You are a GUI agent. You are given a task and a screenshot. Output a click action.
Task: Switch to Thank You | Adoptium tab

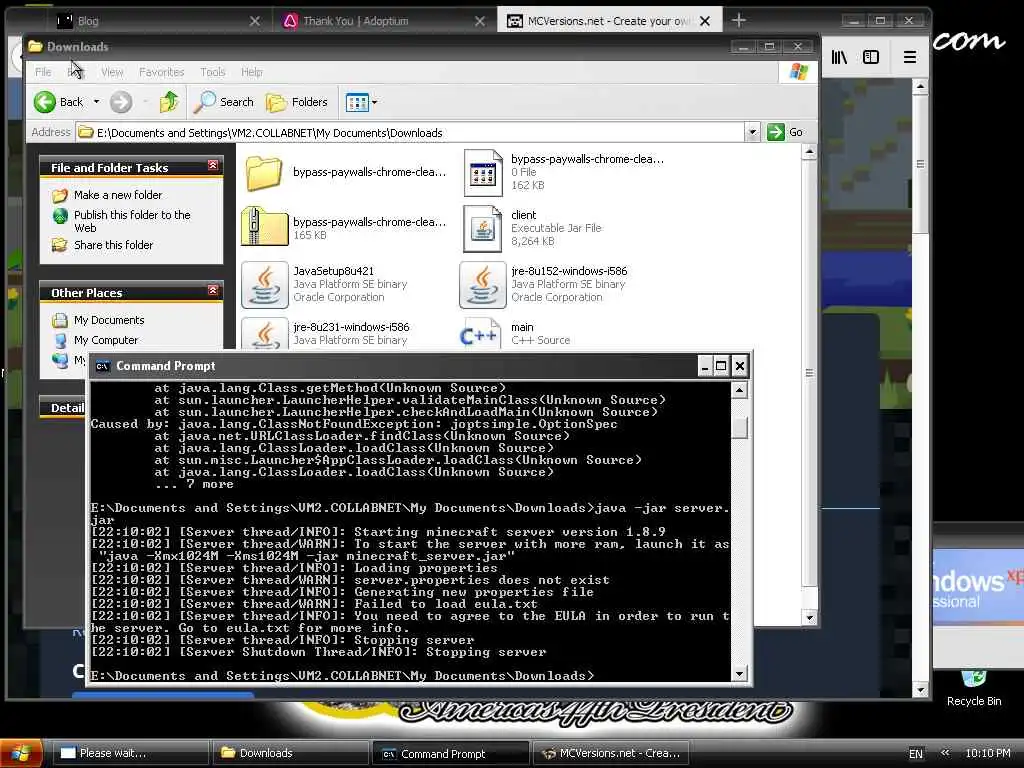click(x=385, y=21)
